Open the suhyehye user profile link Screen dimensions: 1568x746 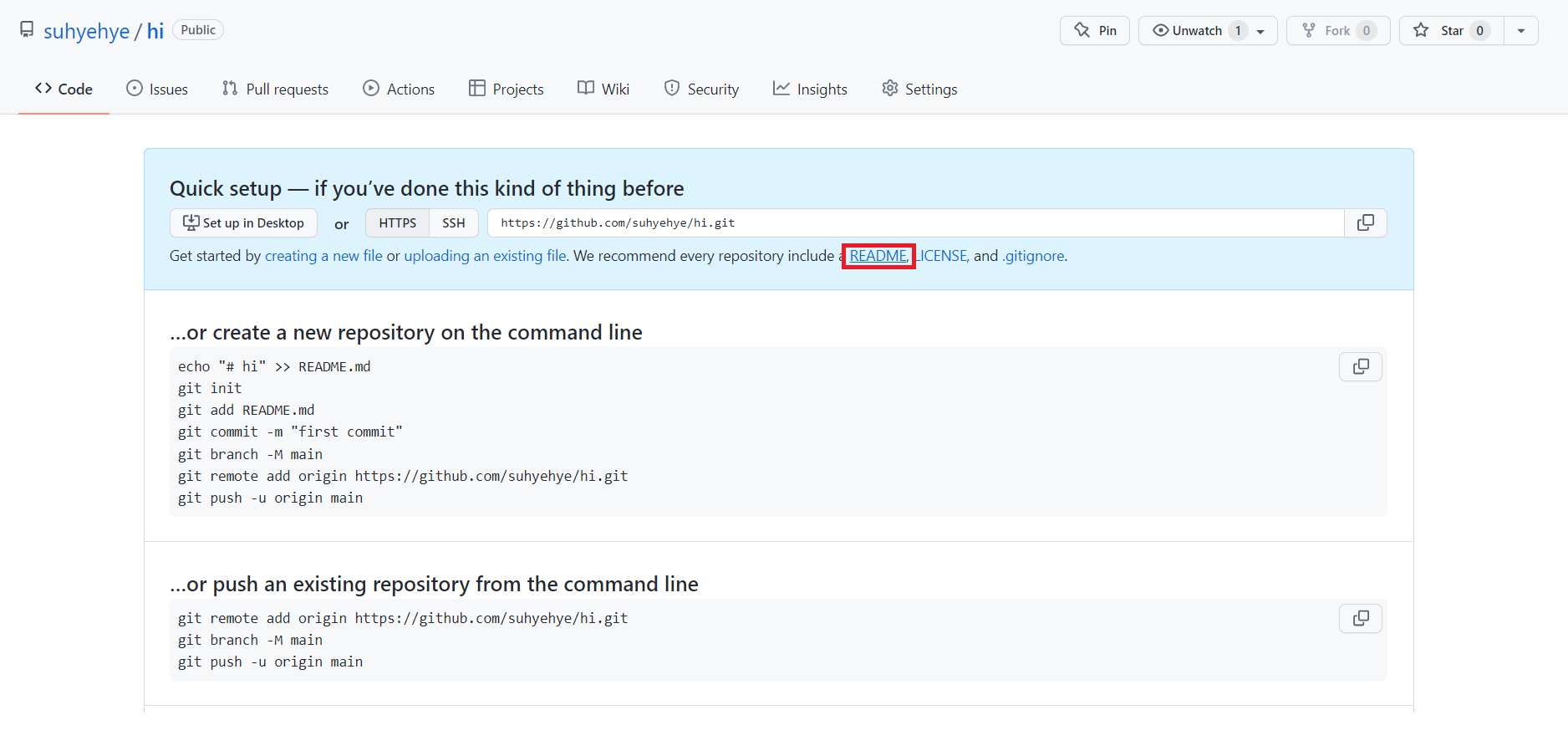point(86,31)
